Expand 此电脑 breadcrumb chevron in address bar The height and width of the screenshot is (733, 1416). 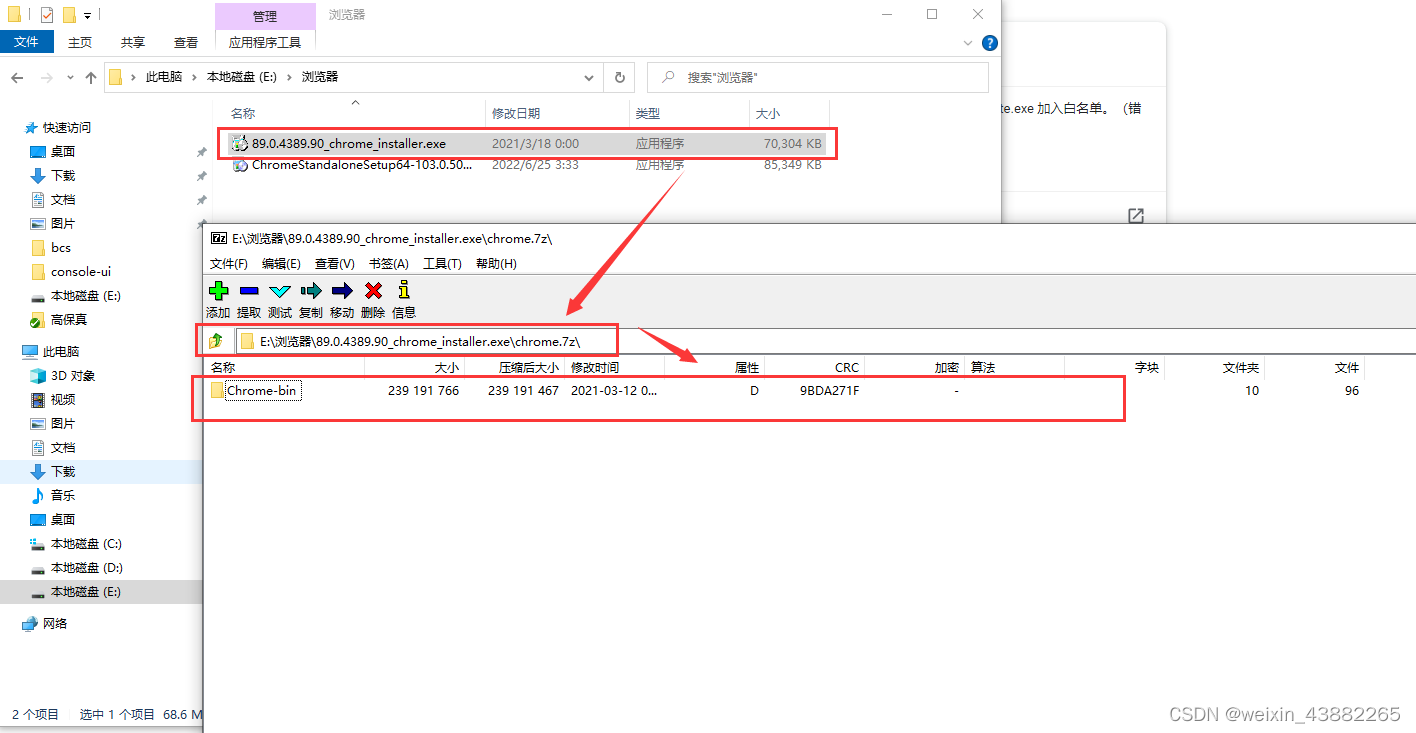(x=193, y=77)
